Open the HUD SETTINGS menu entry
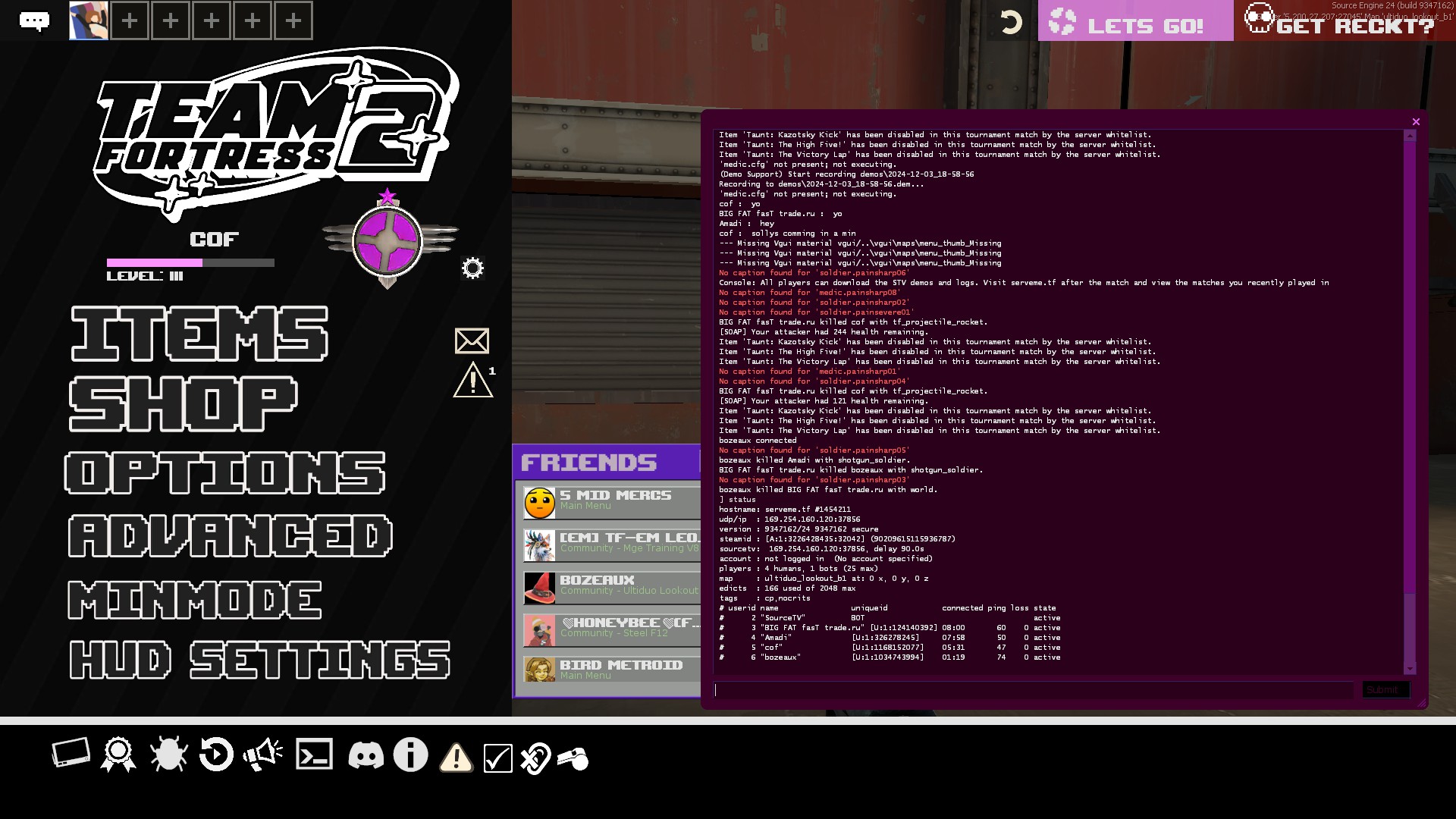Screen dimensions: 1456x819 point(259,660)
